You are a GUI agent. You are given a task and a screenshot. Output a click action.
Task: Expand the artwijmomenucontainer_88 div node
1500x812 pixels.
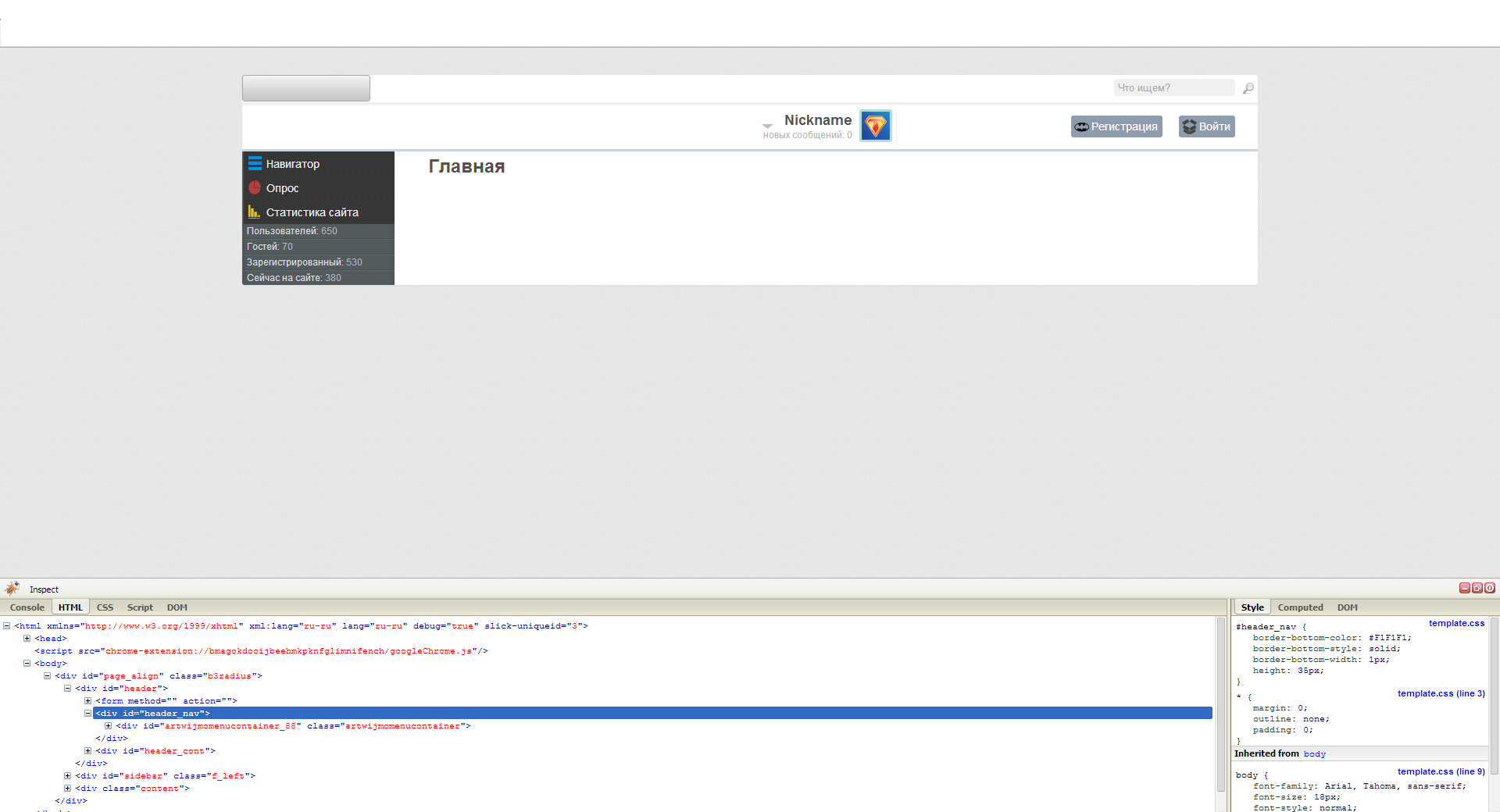coord(108,726)
